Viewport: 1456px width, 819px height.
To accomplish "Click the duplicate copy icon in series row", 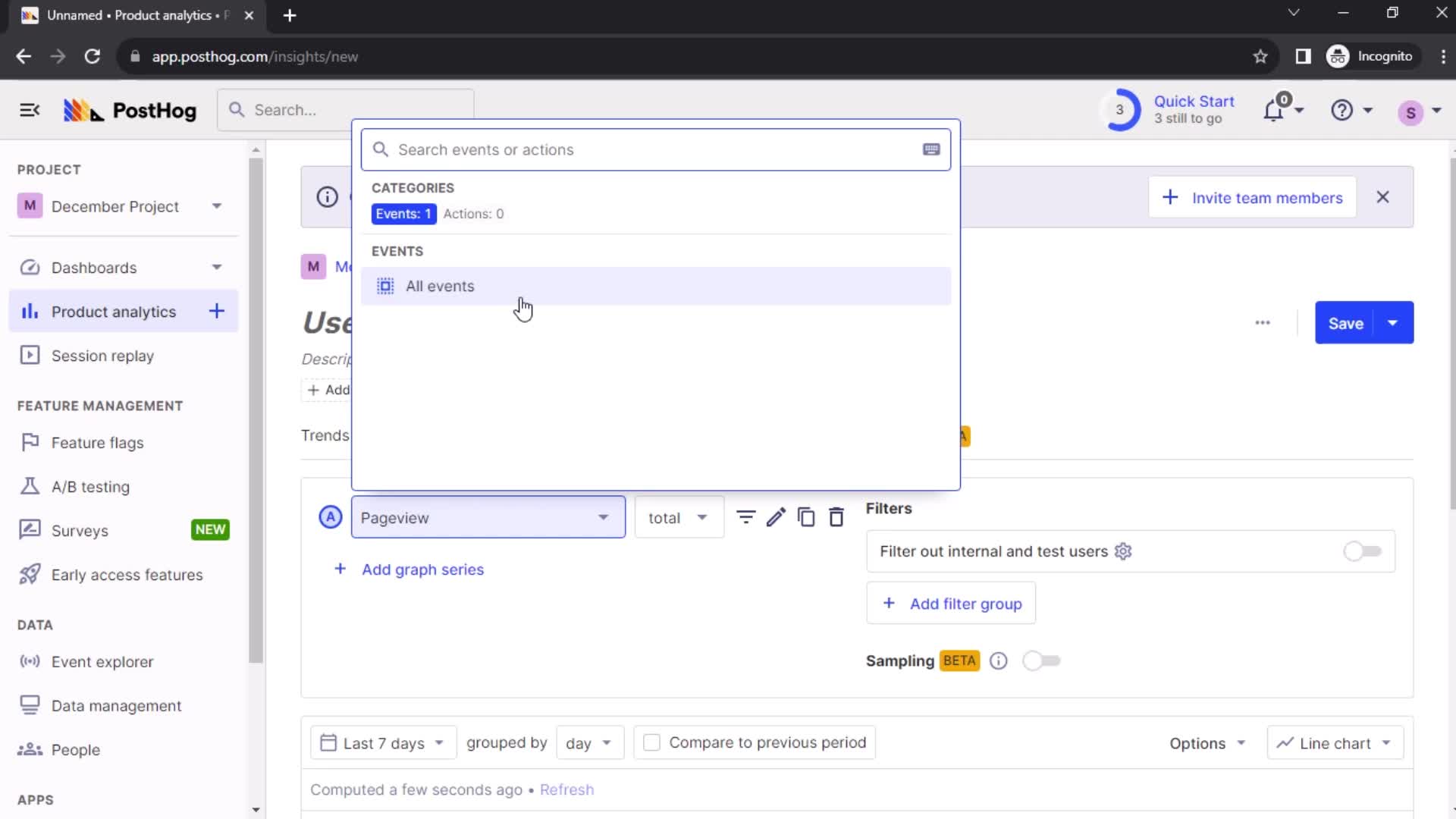I will 807,517.
